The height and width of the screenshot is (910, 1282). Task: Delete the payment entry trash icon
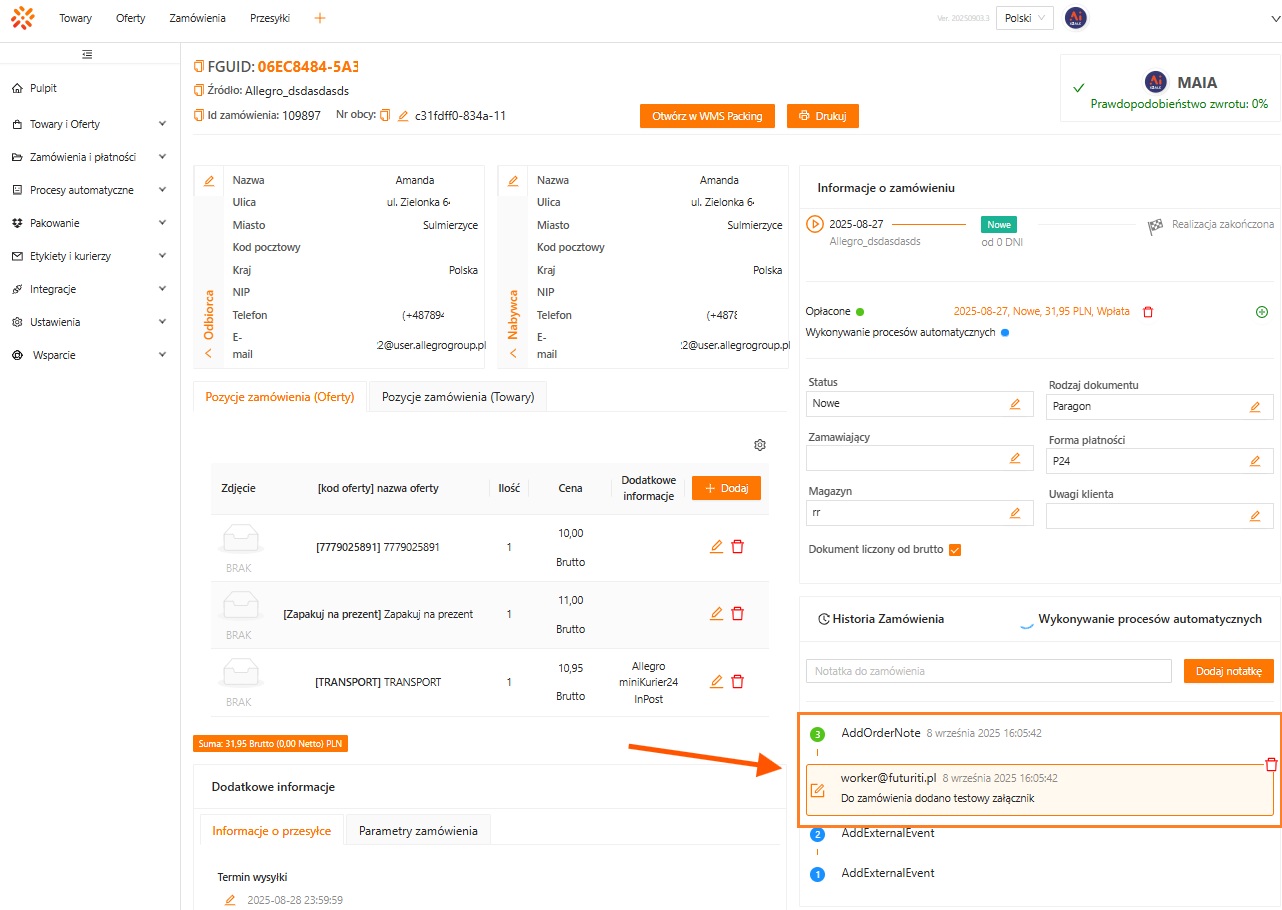pyautogui.click(x=1148, y=312)
